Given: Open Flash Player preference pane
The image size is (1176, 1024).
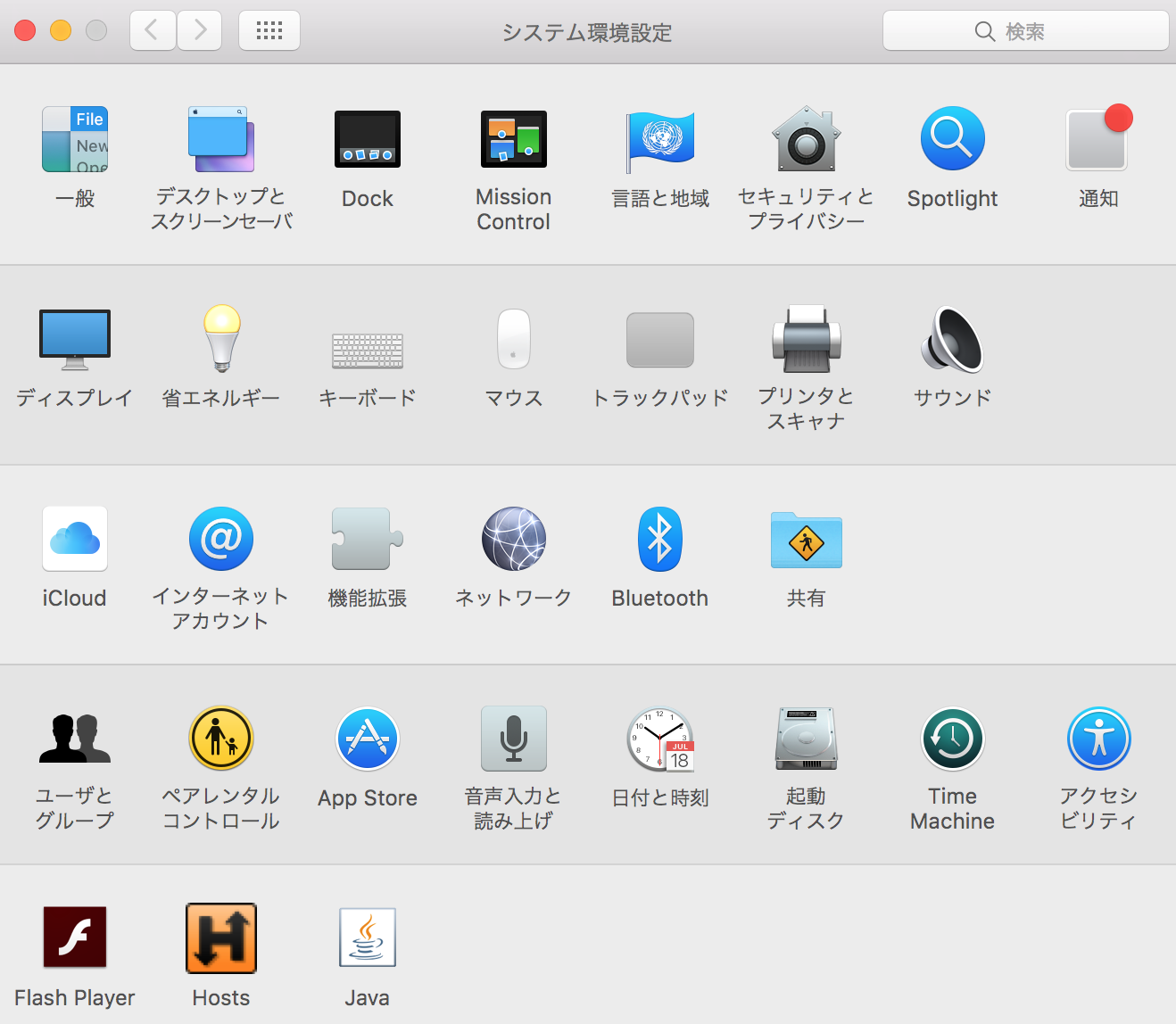Looking at the screenshot, I should pyautogui.click(x=75, y=937).
